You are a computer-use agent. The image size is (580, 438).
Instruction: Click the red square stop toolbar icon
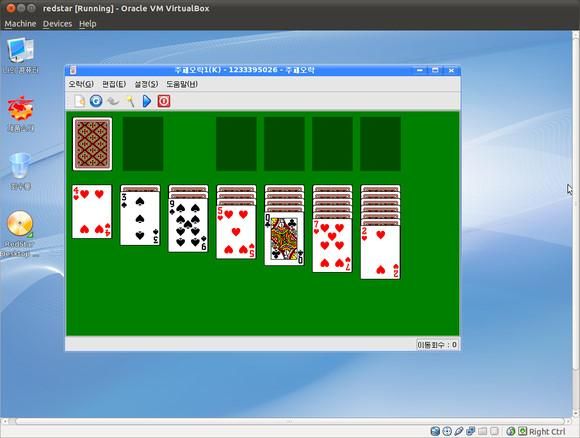click(164, 101)
